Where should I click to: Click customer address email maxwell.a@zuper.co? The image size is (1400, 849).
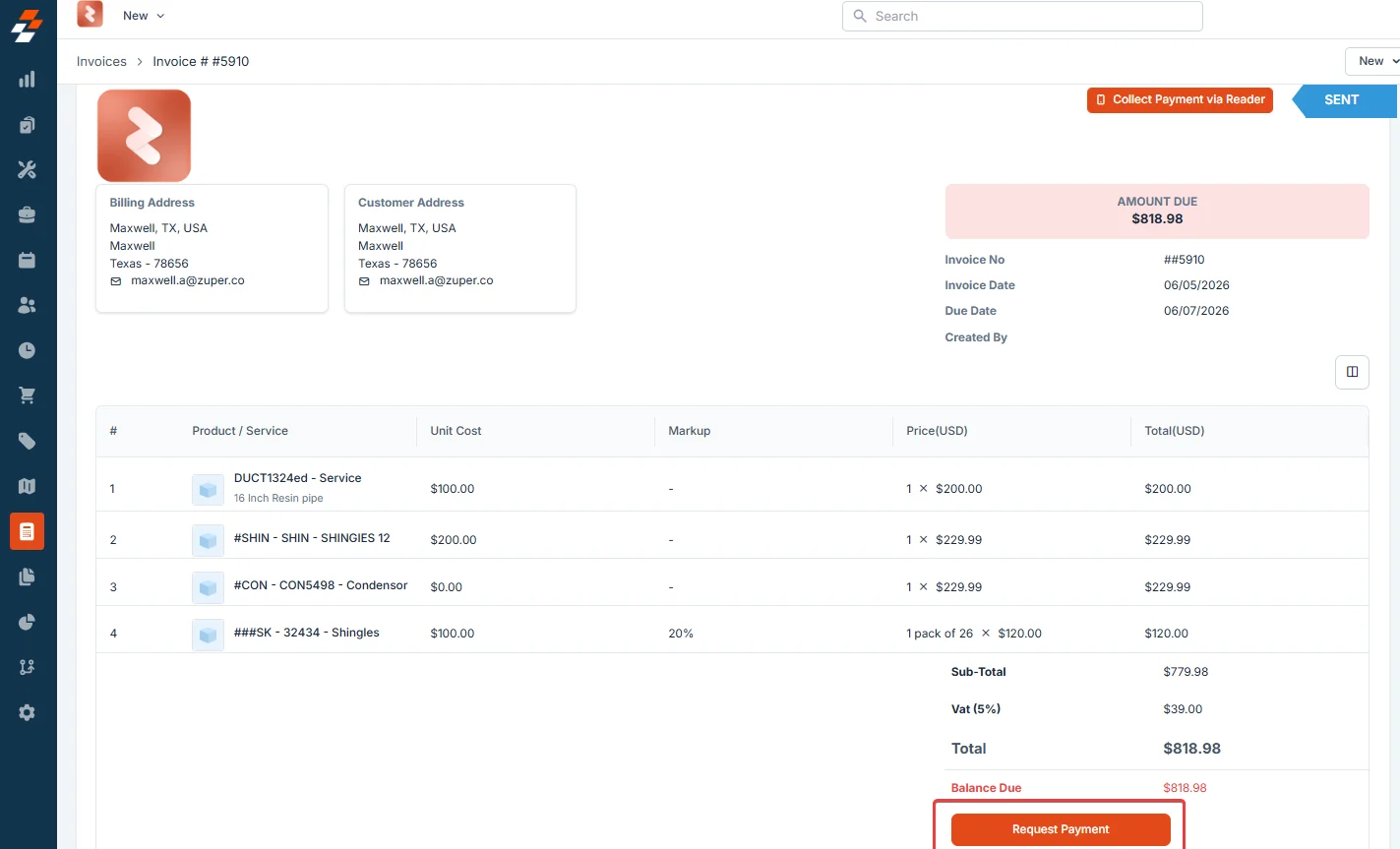[x=436, y=280]
